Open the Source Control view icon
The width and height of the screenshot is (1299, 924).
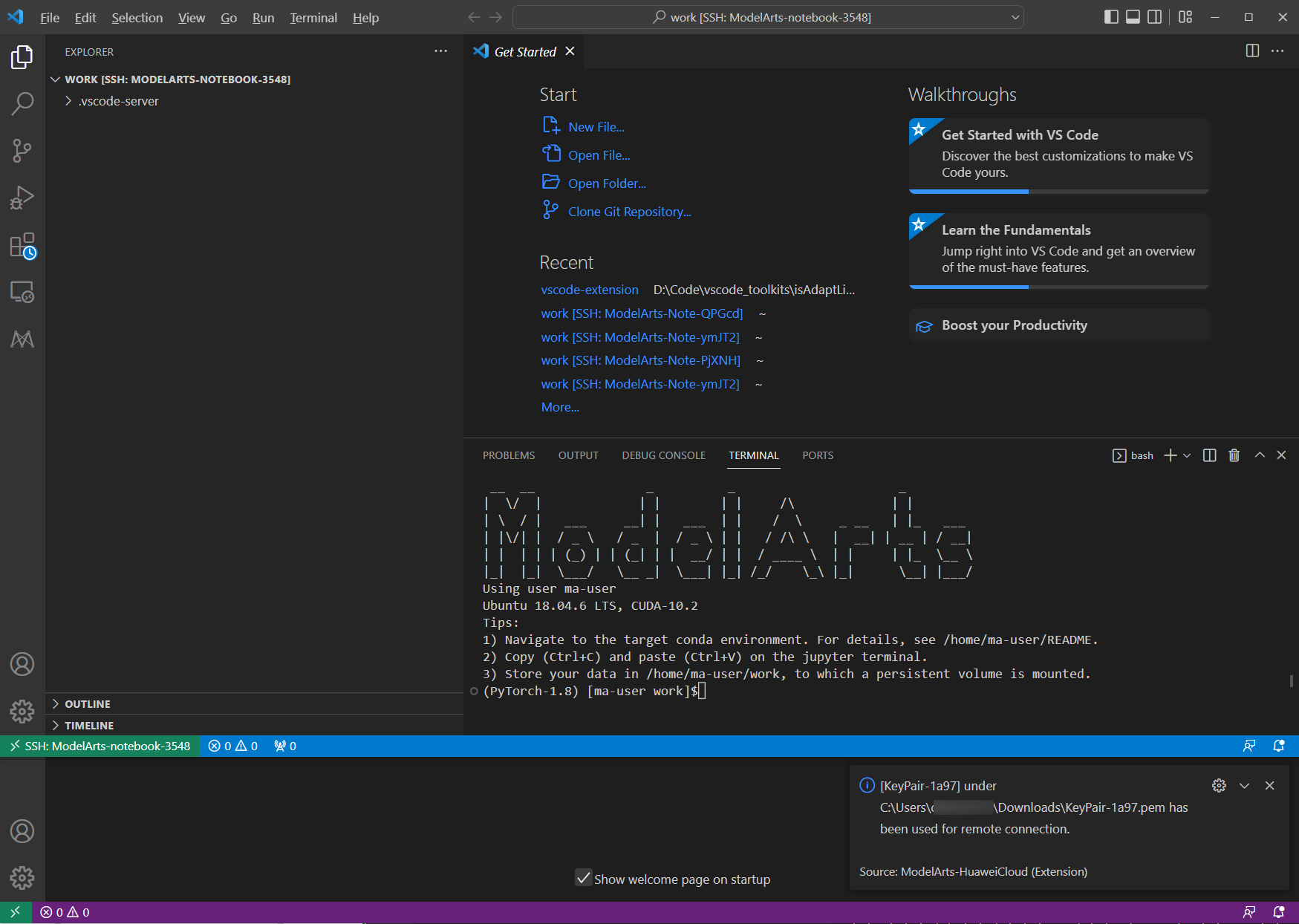click(22, 151)
